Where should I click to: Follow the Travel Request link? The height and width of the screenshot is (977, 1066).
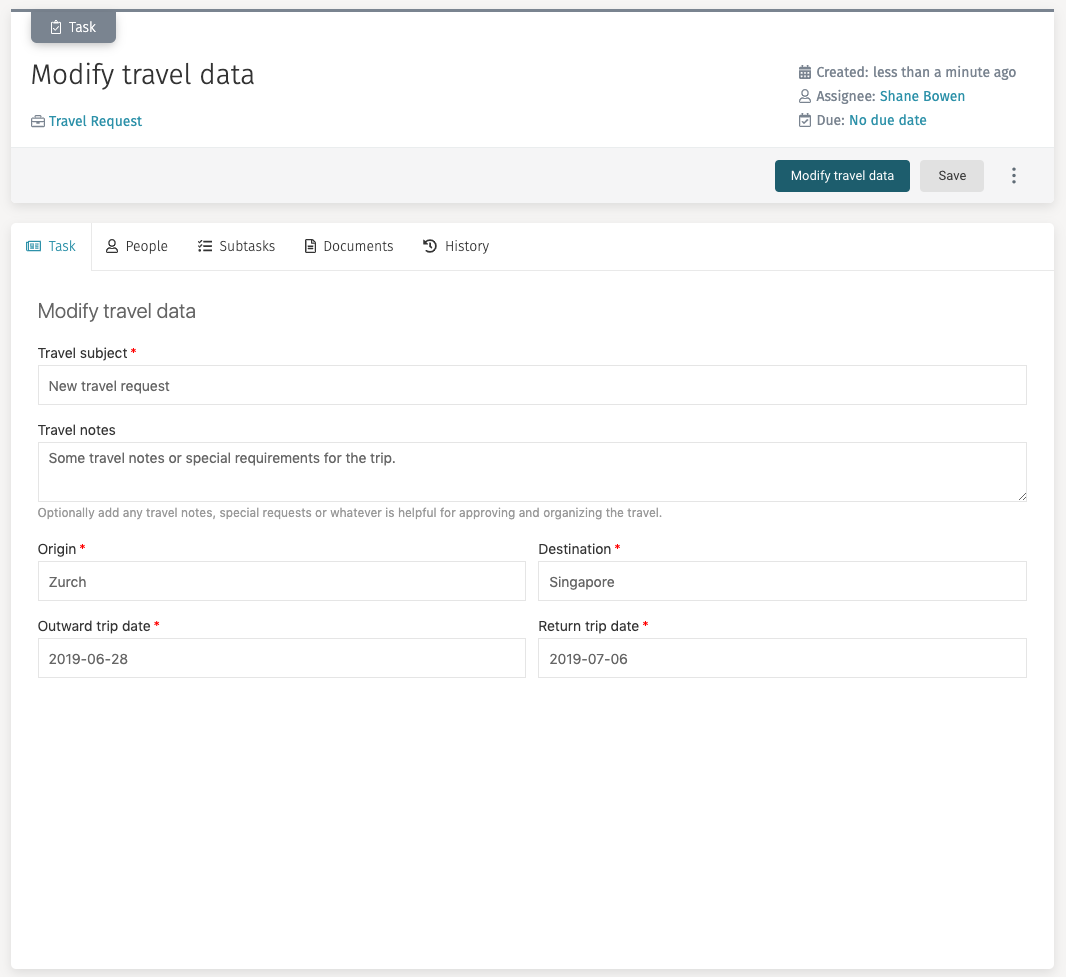[x=95, y=120]
